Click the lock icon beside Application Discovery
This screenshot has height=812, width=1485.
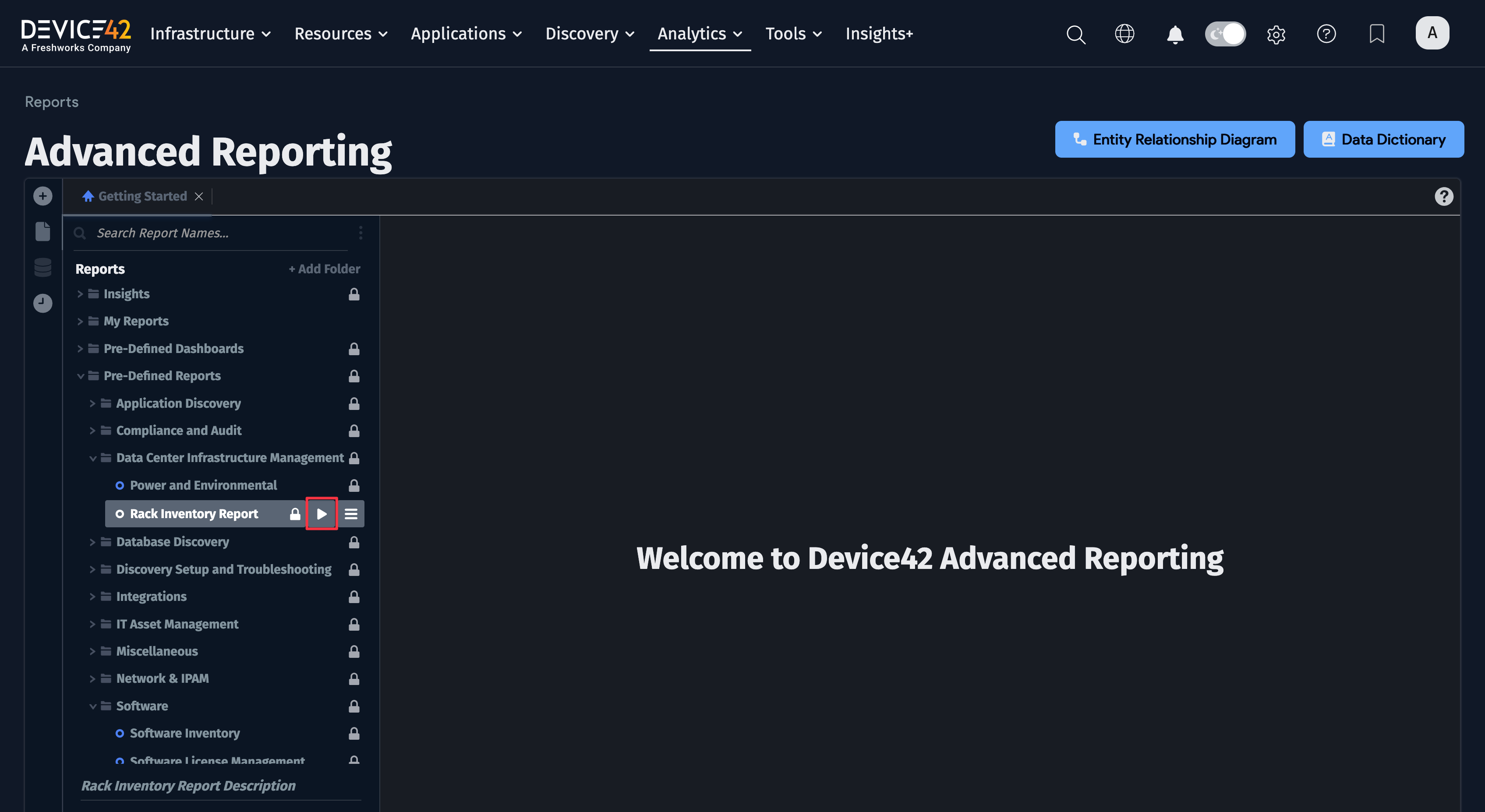pos(354,403)
